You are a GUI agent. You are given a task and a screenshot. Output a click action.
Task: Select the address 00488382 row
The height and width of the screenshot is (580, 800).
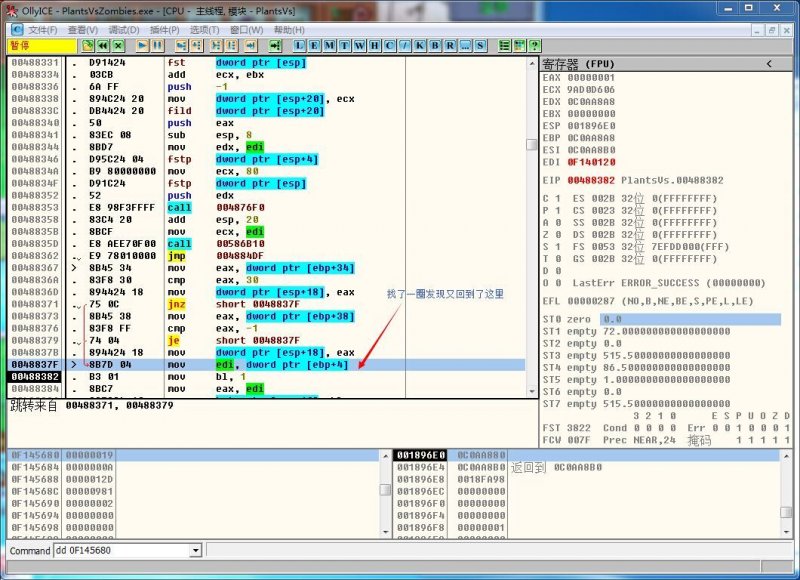tap(266, 376)
